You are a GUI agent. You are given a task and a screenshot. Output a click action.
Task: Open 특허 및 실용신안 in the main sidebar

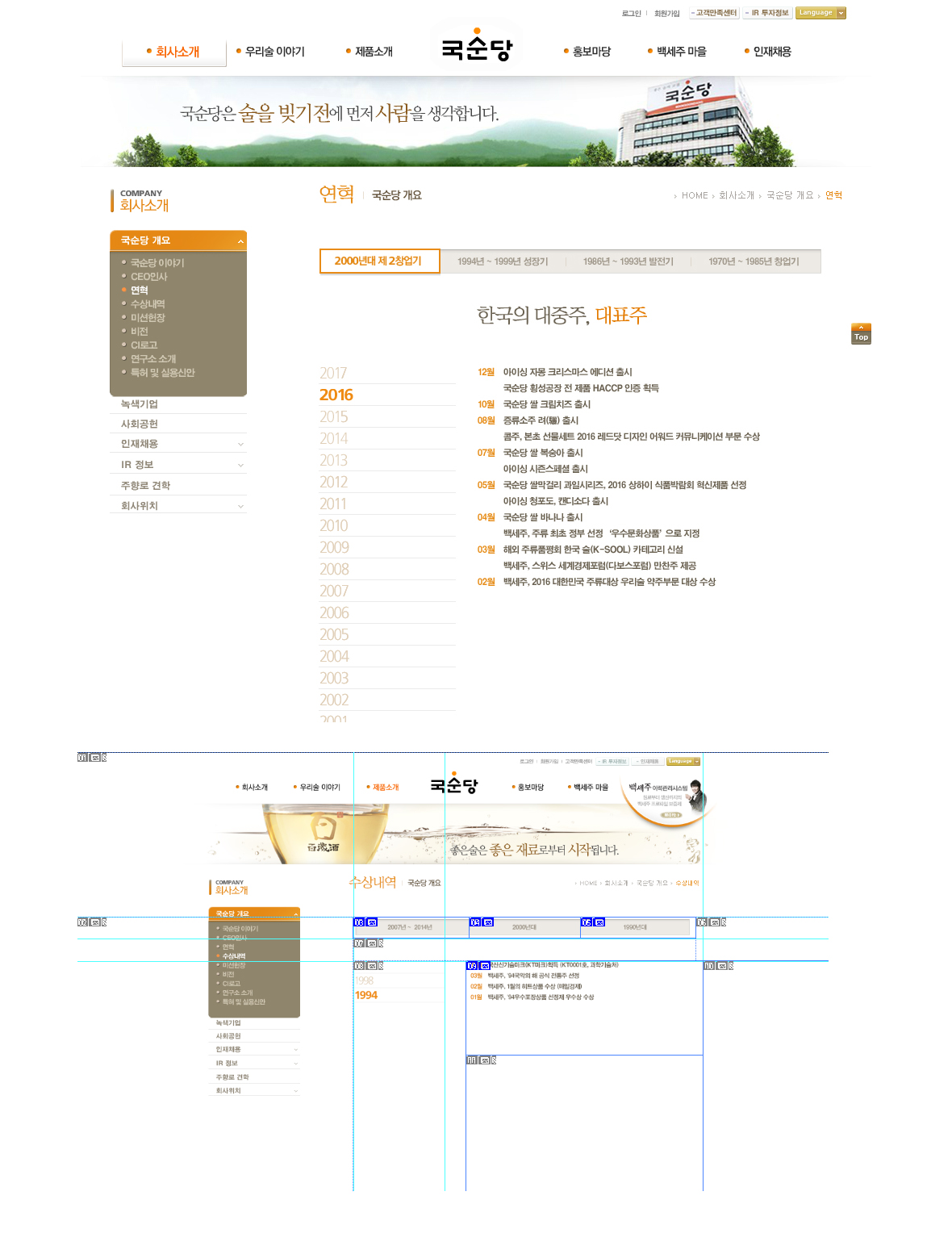(x=162, y=373)
